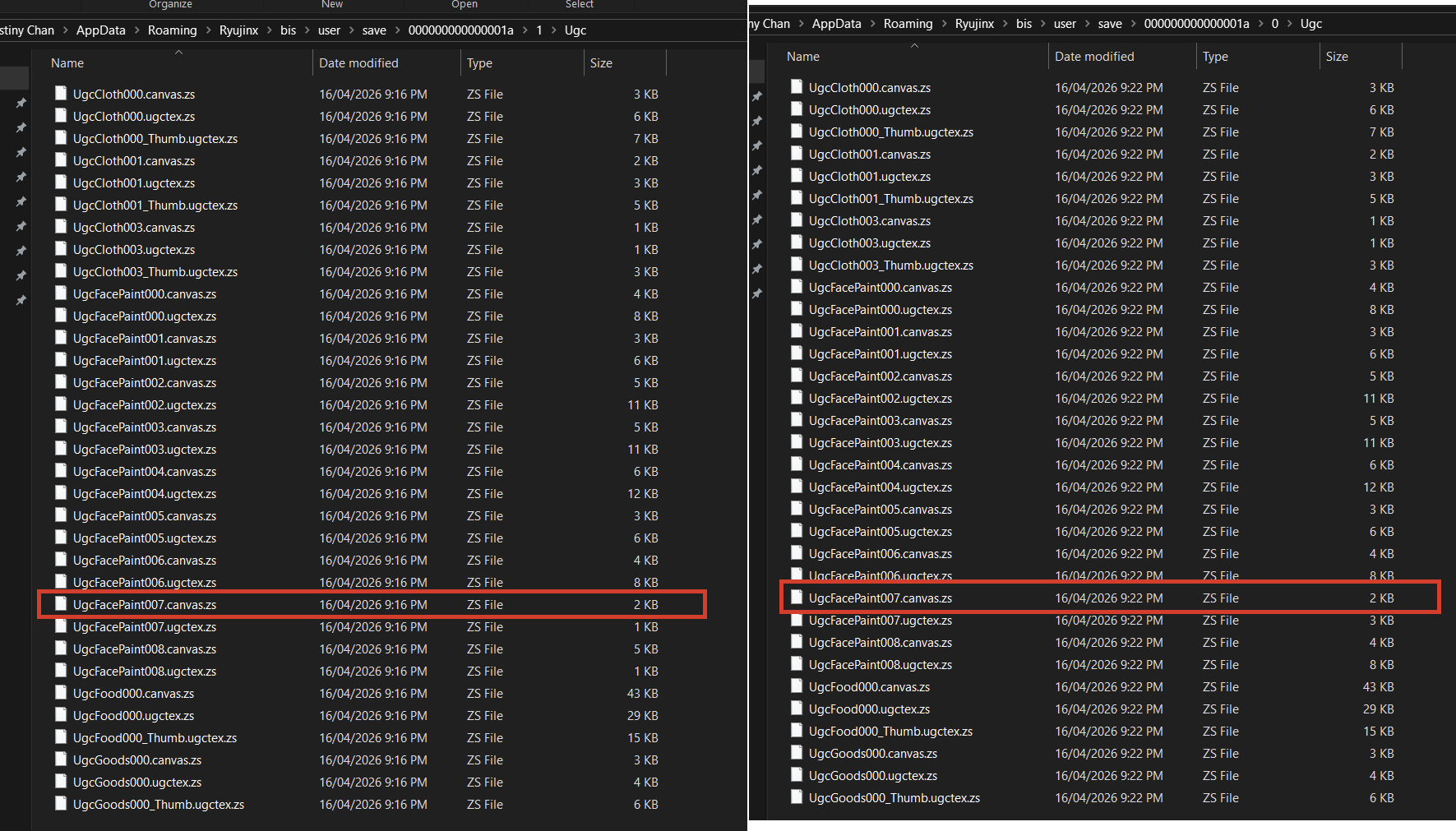This screenshot has height=831, width=1456.
Task: Select UgcFood000_Thumb.ugctex.zs name in left window
Action: (x=155, y=737)
